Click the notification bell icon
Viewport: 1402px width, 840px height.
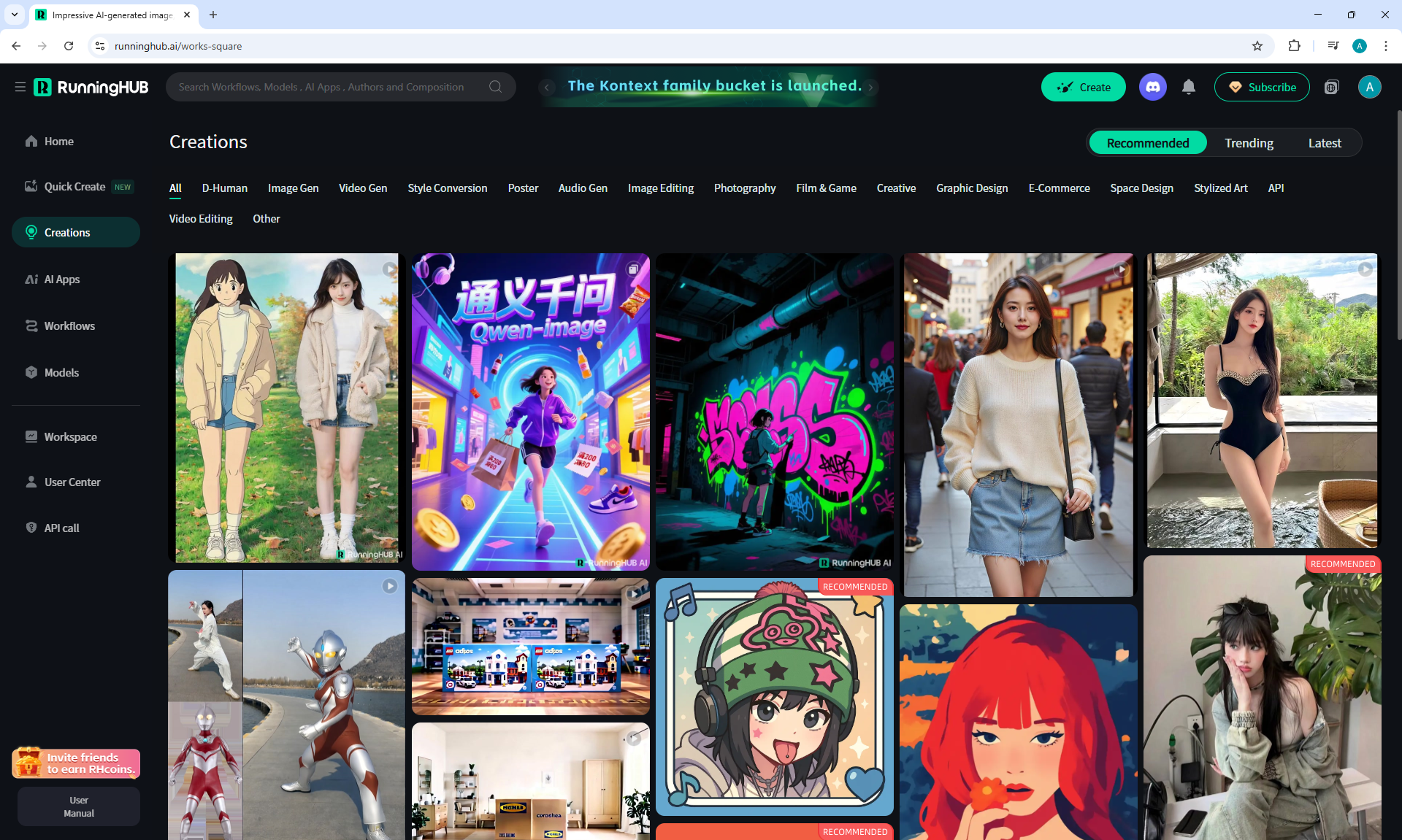pyautogui.click(x=1189, y=87)
